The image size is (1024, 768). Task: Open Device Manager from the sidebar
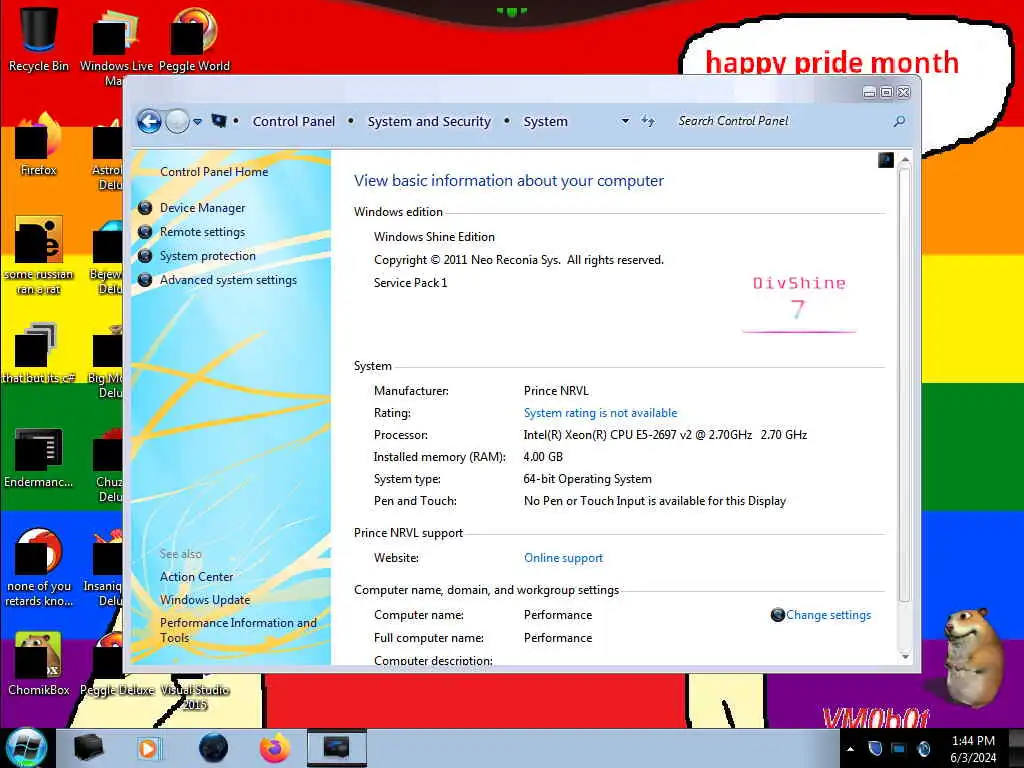202,208
